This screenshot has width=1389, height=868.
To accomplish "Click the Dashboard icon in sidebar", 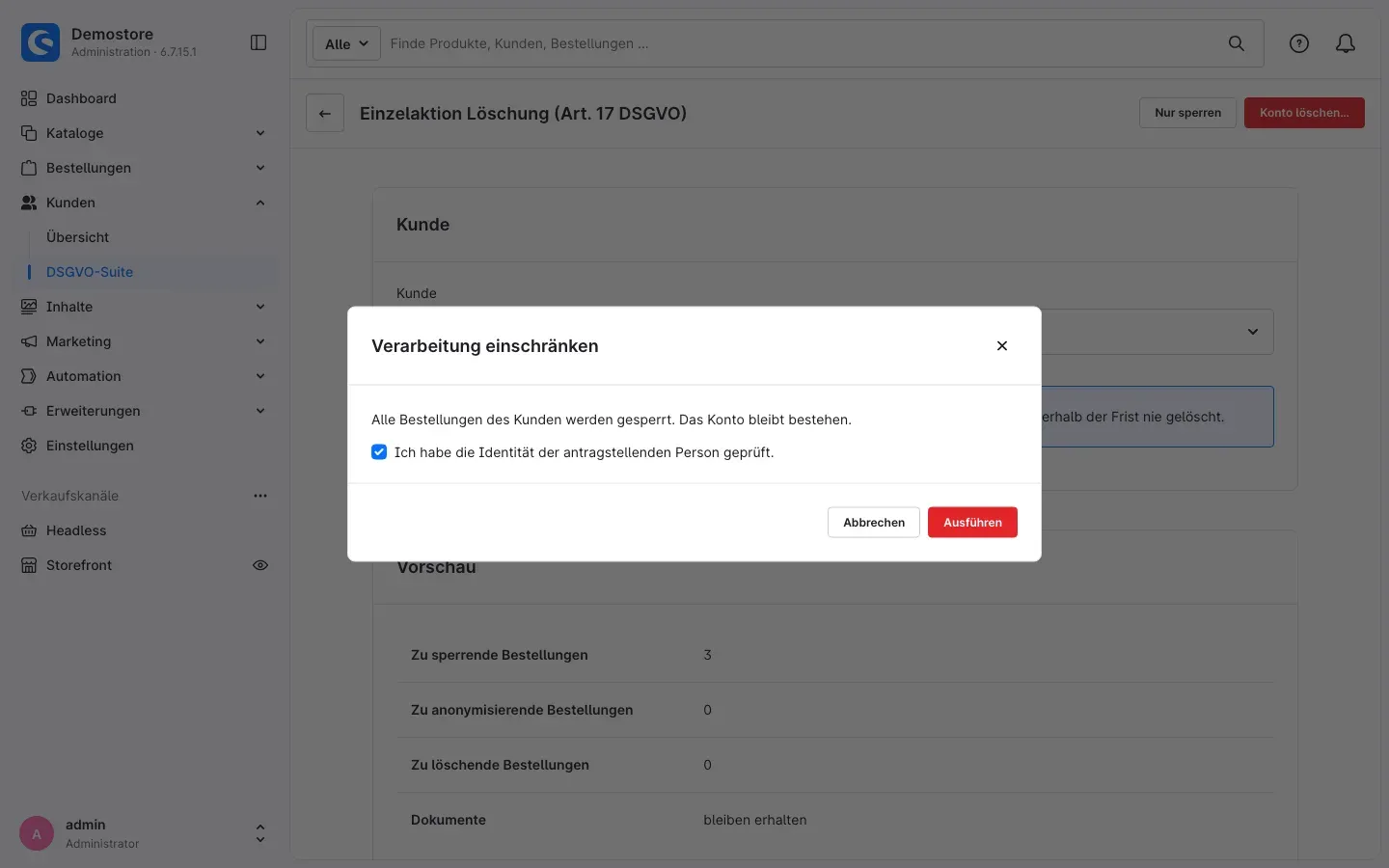I will point(29,98).
